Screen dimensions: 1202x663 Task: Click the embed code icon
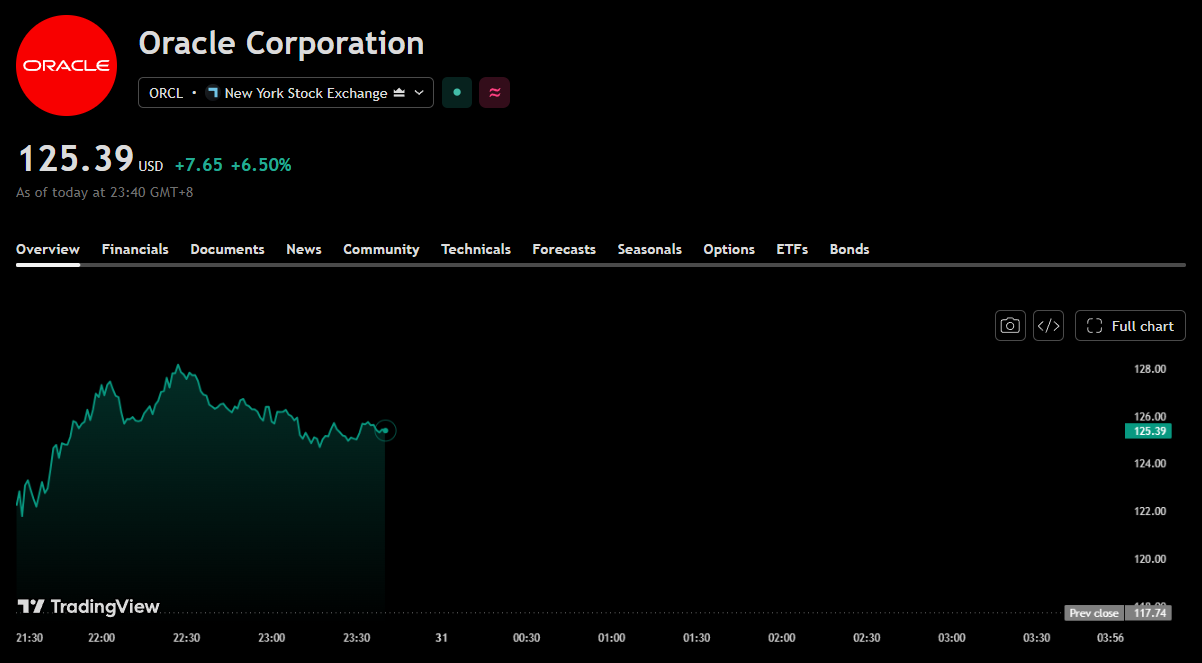click(1048, 326)
